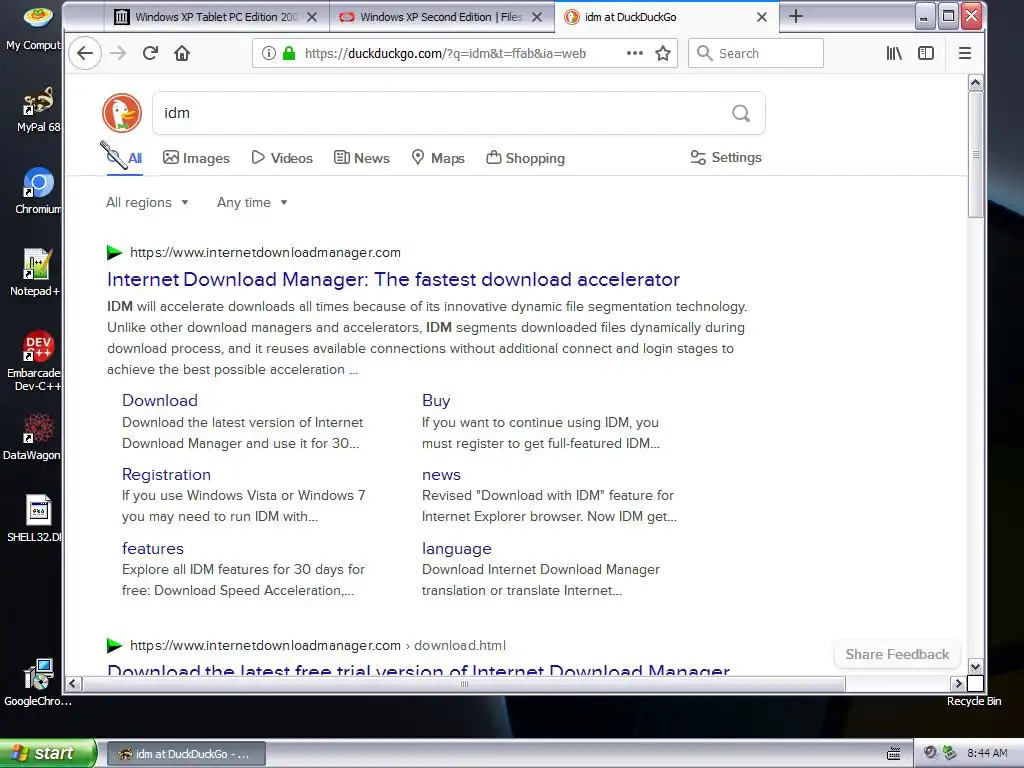Screen dimensions: 1024x768
Task: Select the MyPal 68 desktop shortcut
Action: 38,110
